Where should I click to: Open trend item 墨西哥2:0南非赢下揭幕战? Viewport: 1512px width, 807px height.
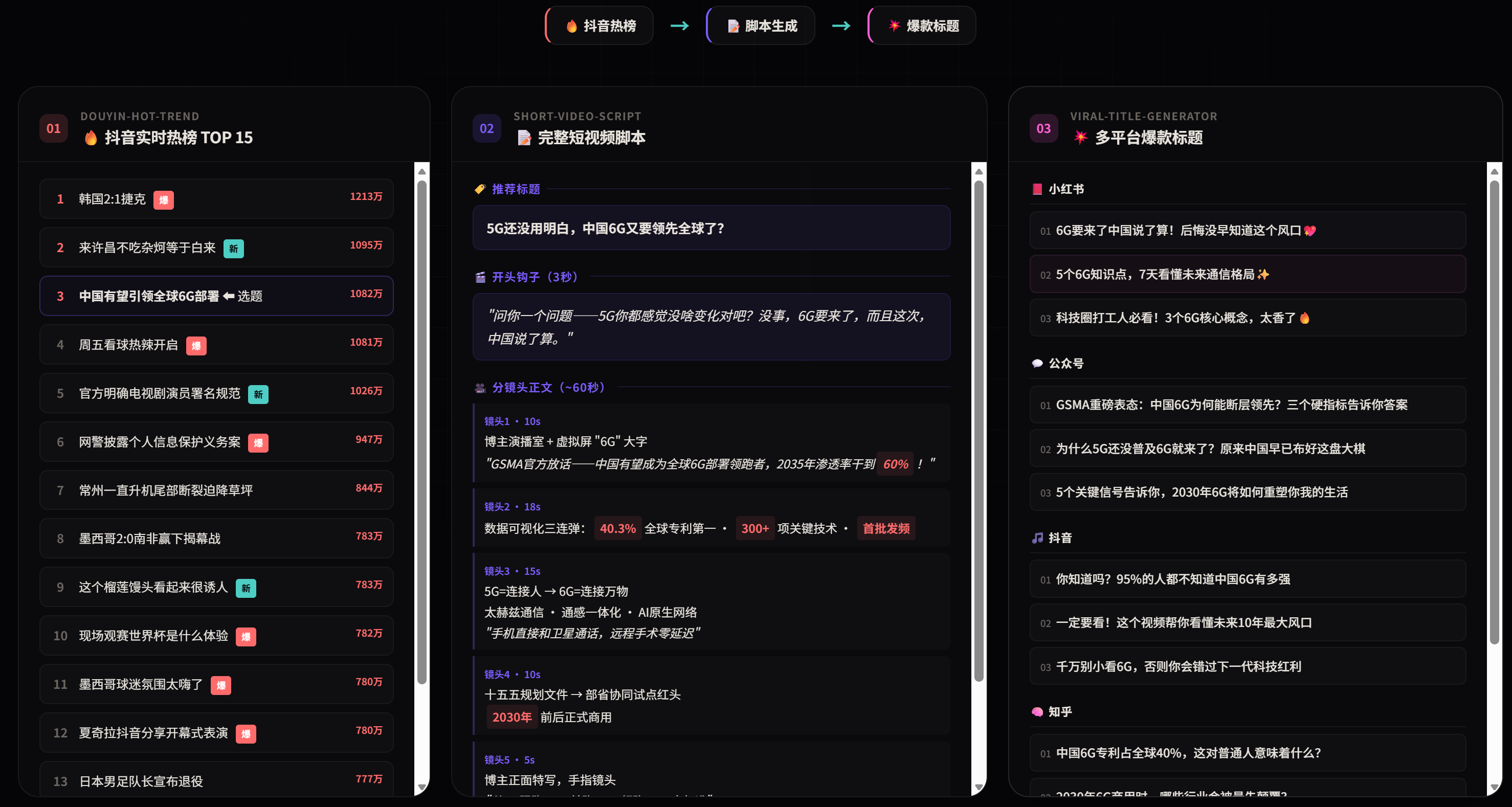point(216,538)
